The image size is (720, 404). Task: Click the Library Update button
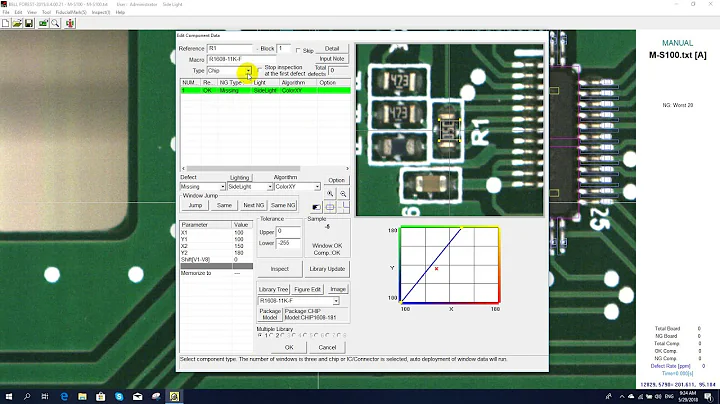(x=327, y=269)
